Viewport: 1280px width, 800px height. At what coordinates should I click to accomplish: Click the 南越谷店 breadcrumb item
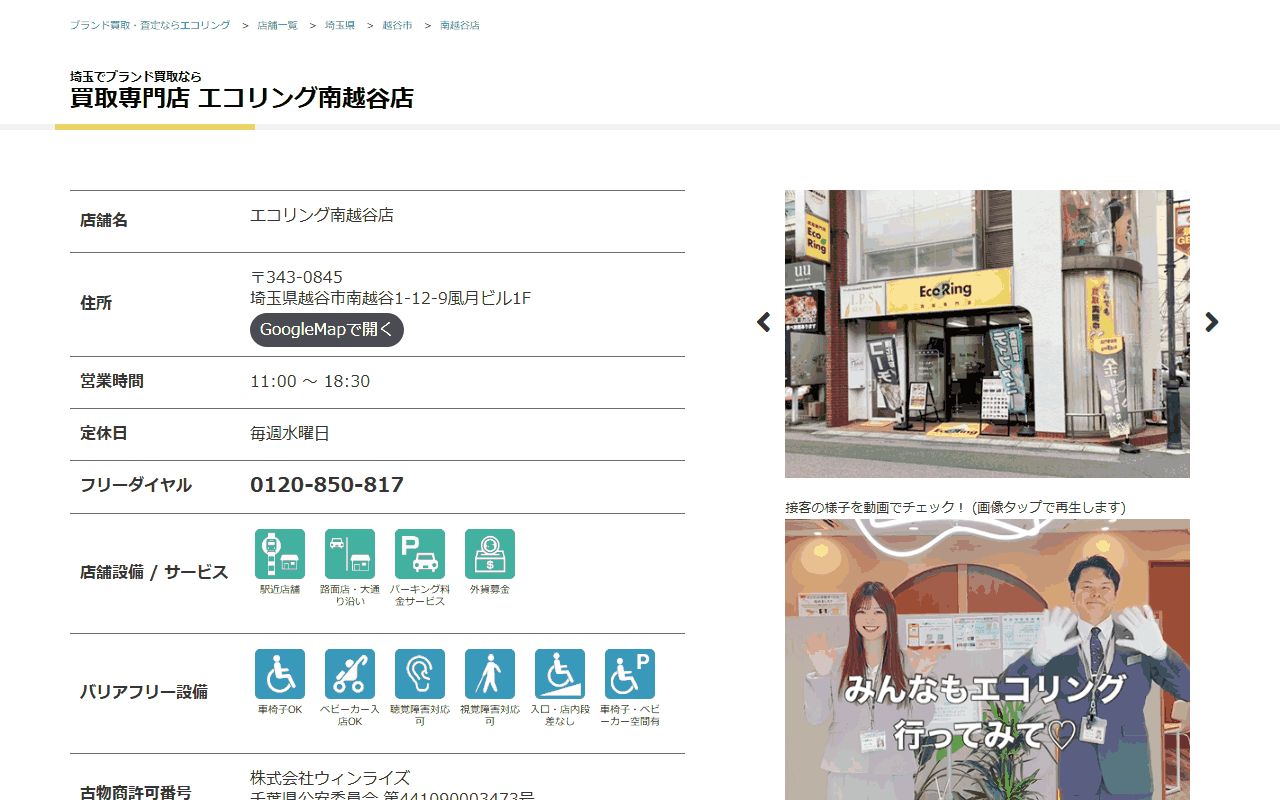tap(460, 25)
